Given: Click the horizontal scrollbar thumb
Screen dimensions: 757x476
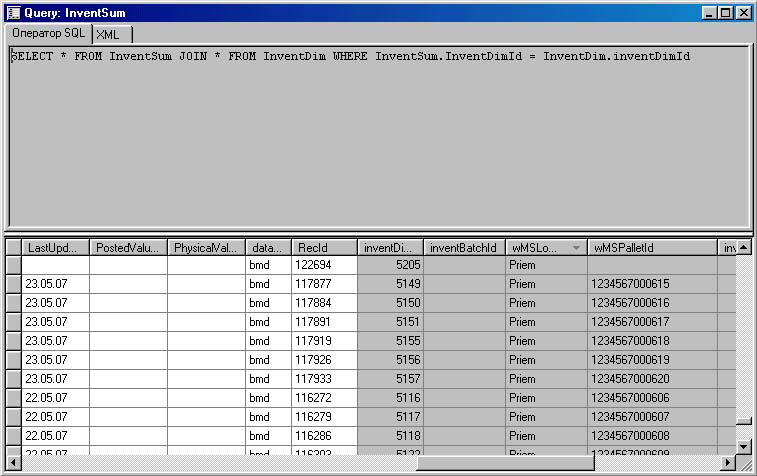Looking at the screenshot, I should (505, 462).
